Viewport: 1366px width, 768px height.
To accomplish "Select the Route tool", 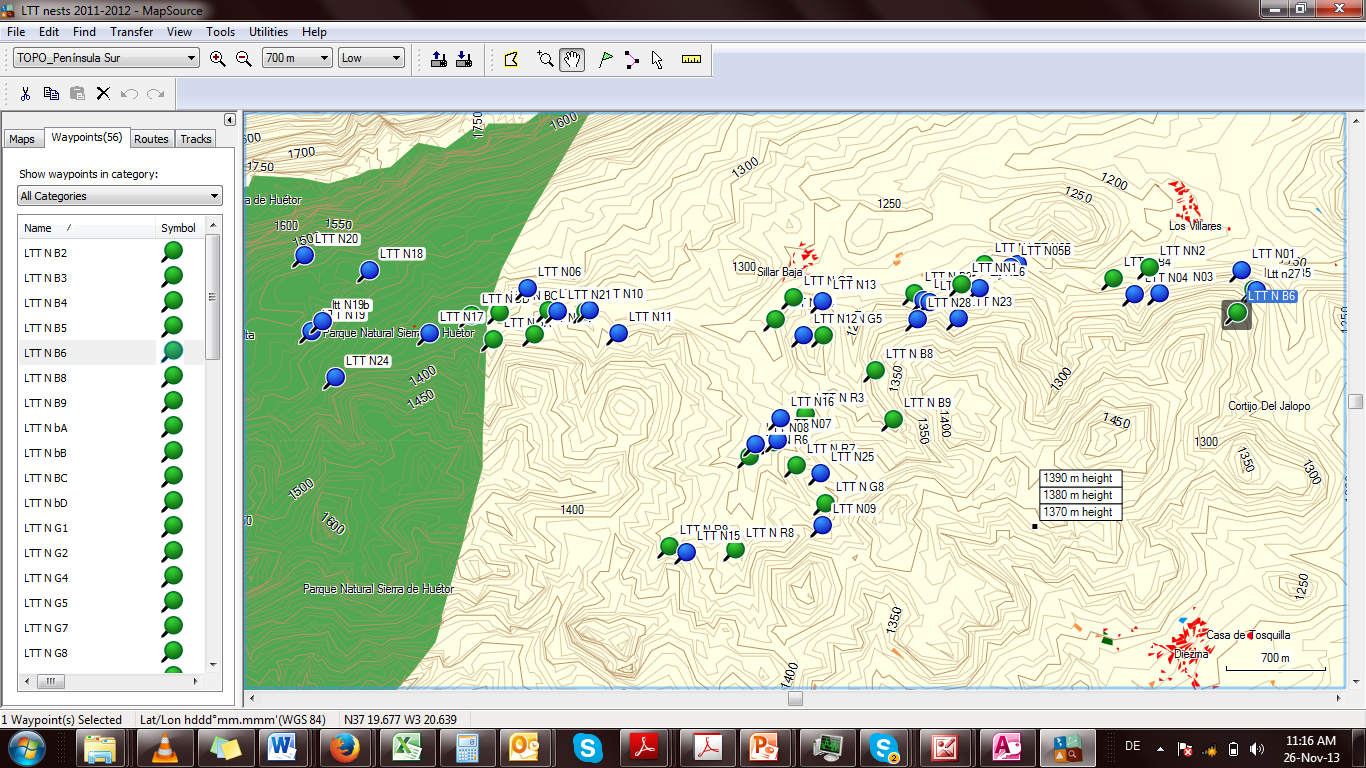I will click(x=631, y=60).
